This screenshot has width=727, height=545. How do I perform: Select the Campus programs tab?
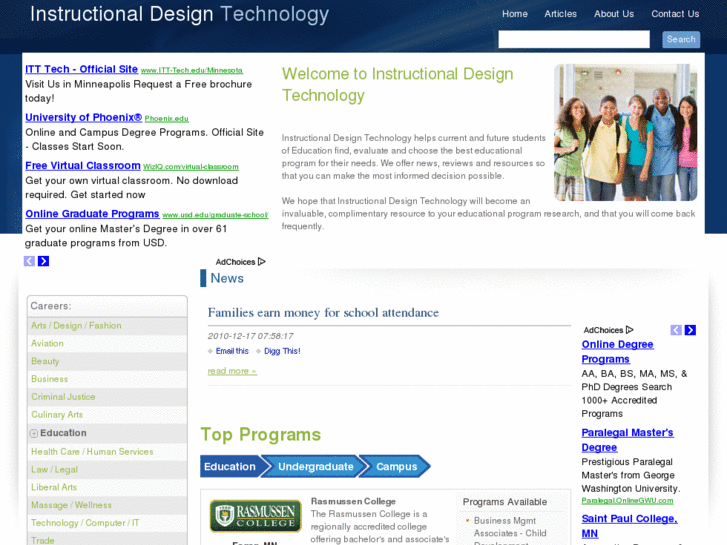pos(396,466)
